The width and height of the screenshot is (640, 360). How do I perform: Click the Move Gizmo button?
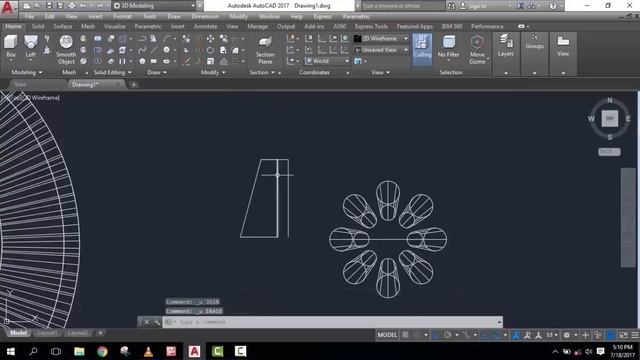tap(477, 50)
